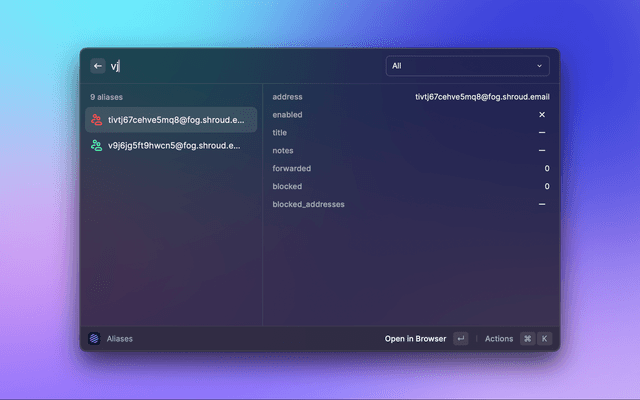640x400 pixels.
Task: Click the forwarded count value
Action: click(x=546, y=169)
